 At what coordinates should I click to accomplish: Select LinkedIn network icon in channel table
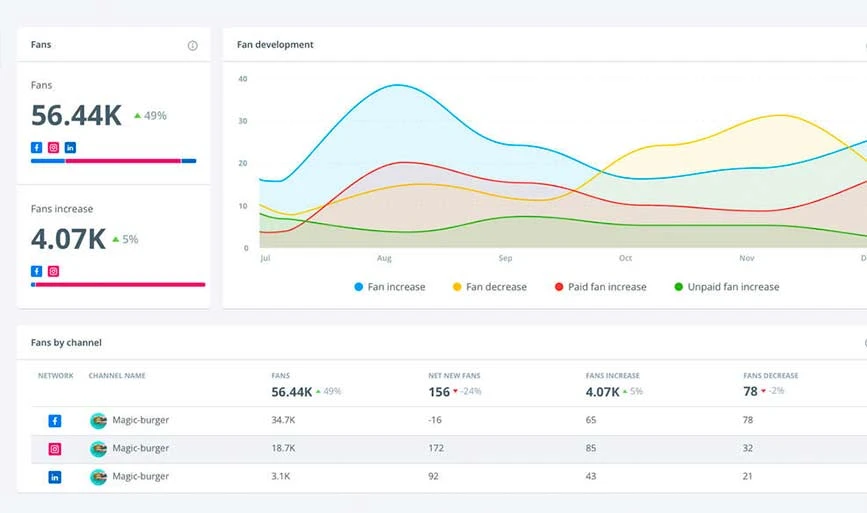click(55, 477)
